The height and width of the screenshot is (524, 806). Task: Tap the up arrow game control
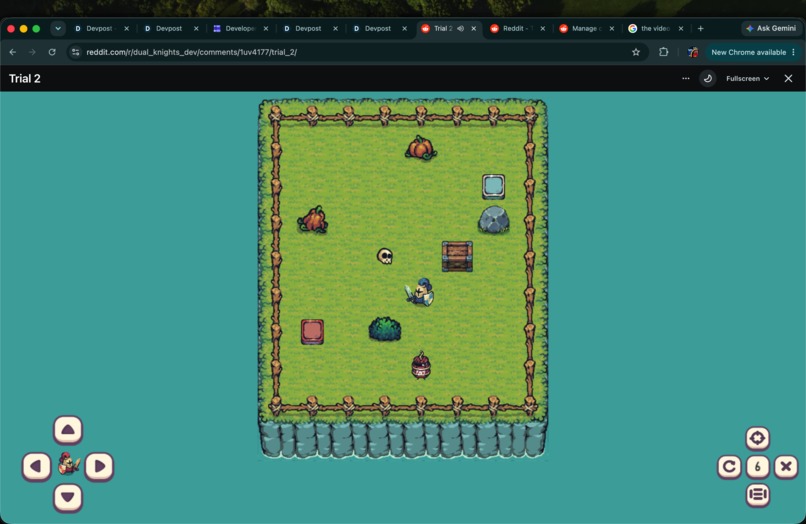pos(68,429)
